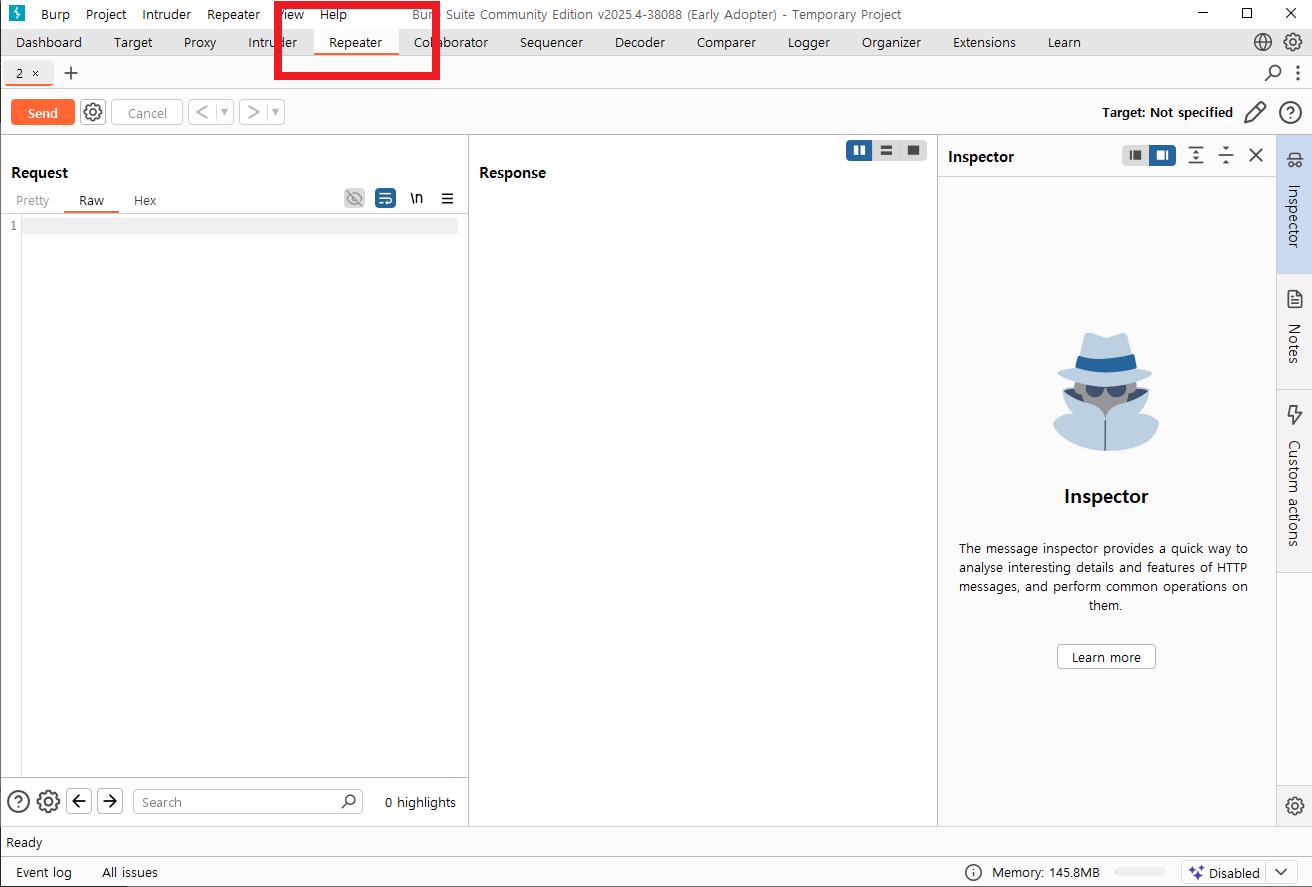
Task: Open the Repeater menu in menu bar
Action: point(233,14)
